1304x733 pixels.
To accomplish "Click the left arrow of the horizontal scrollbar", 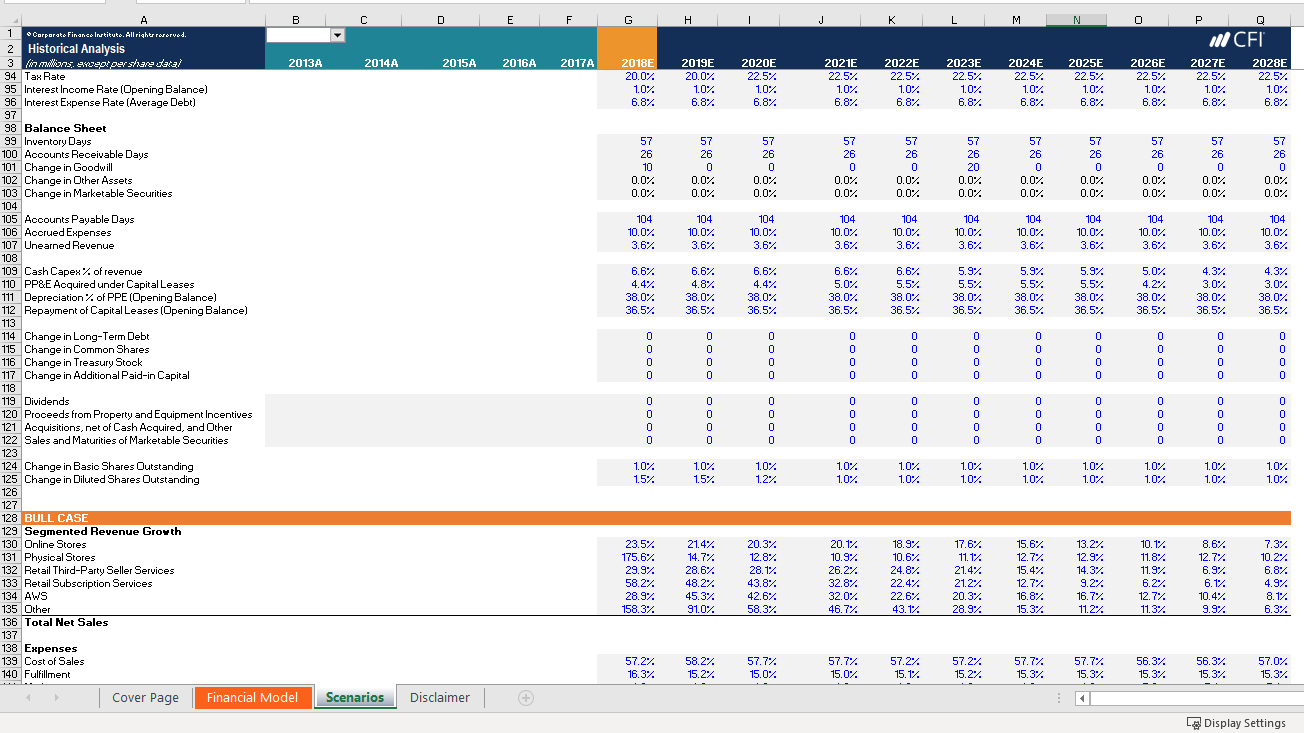I will pos(1084,698).
